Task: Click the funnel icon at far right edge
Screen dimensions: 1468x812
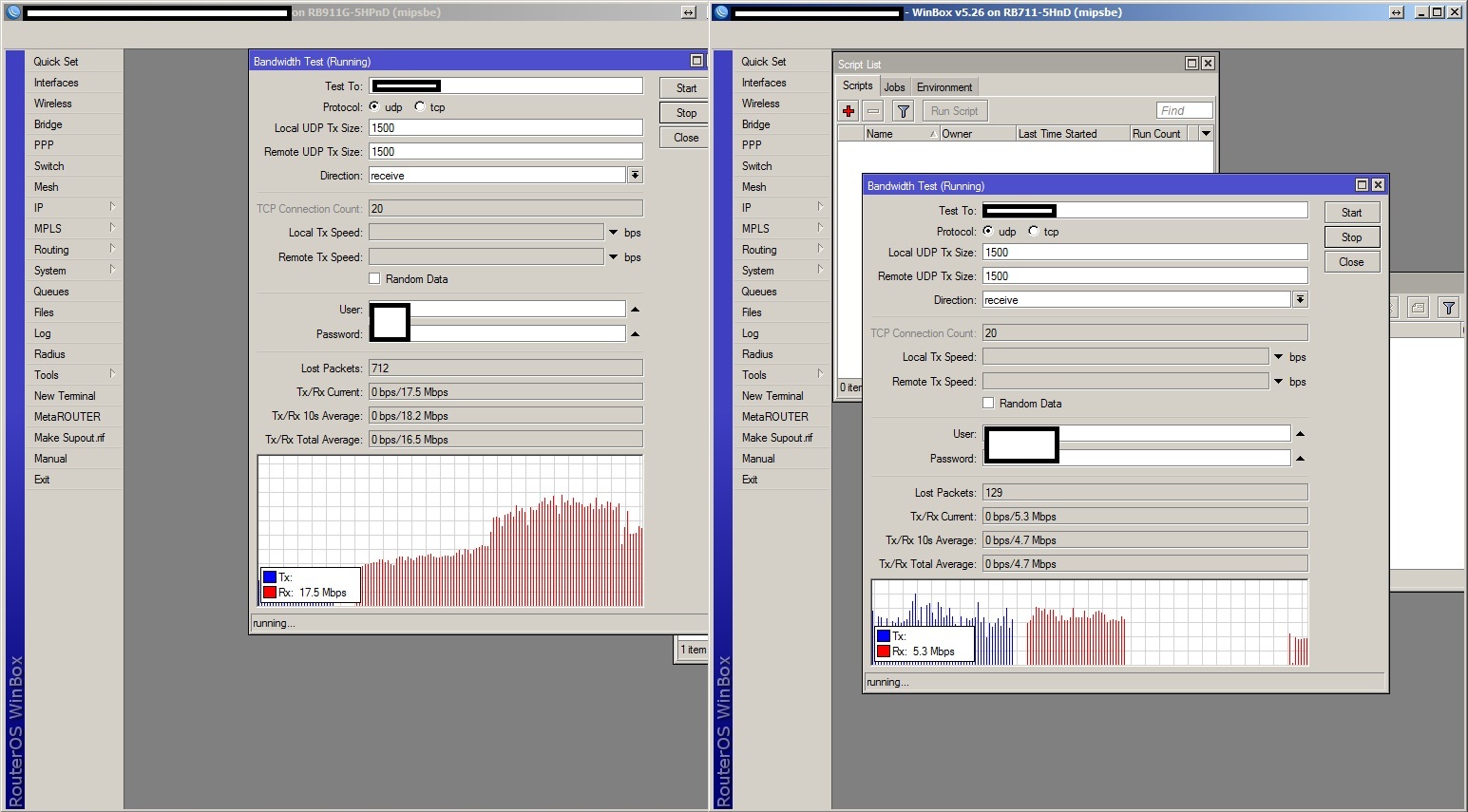Action: [1448, 308]
